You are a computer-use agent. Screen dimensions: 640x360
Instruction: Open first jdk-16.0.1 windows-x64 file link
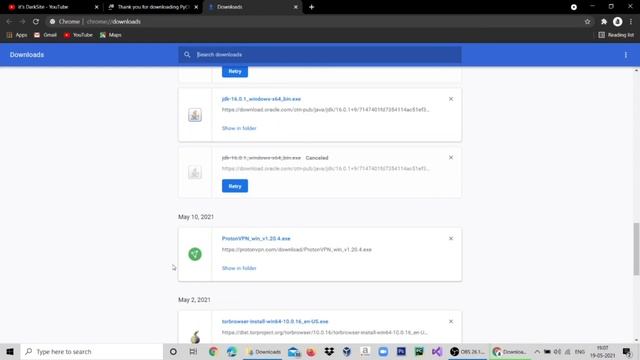click(261, 99)
